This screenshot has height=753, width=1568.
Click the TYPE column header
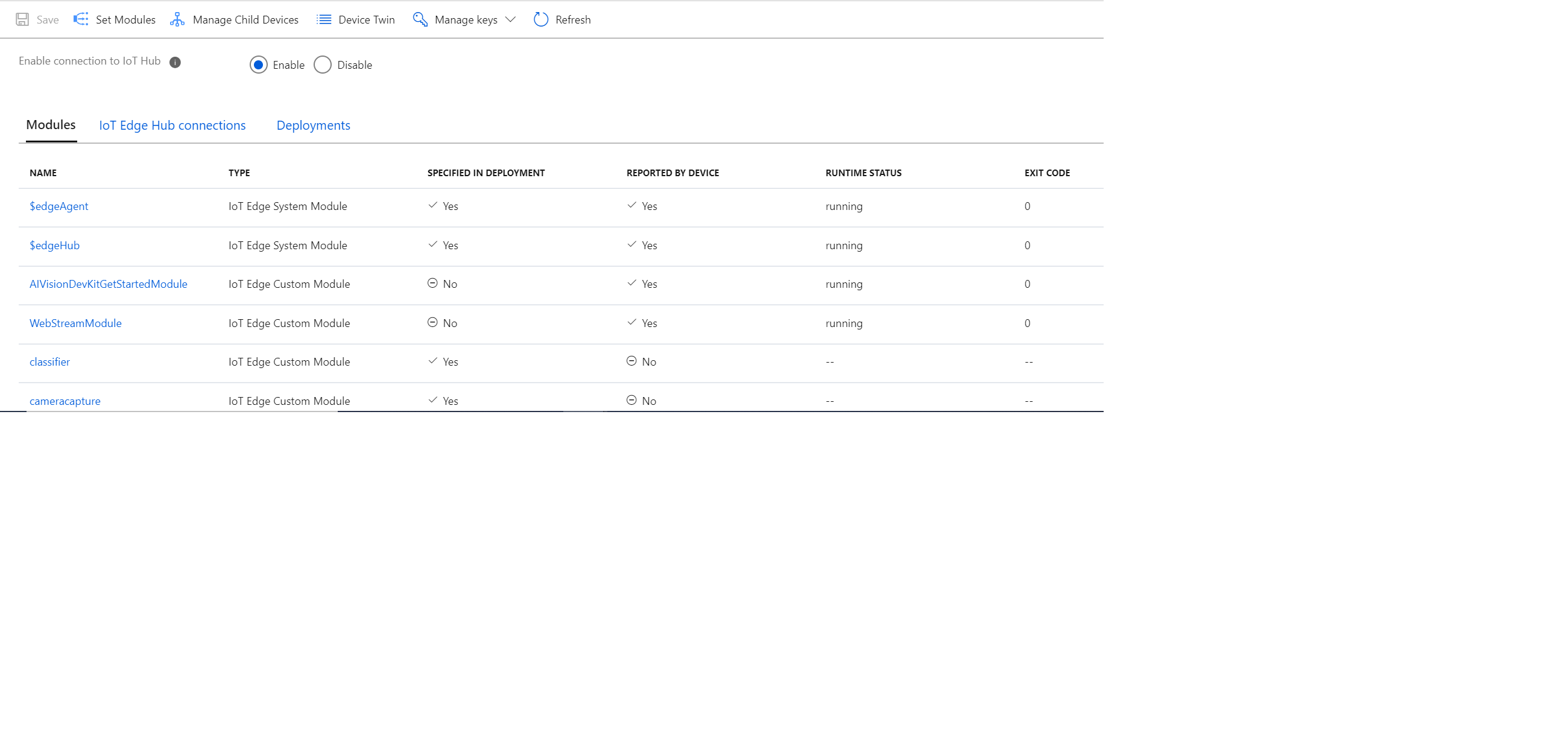point(239,173)
